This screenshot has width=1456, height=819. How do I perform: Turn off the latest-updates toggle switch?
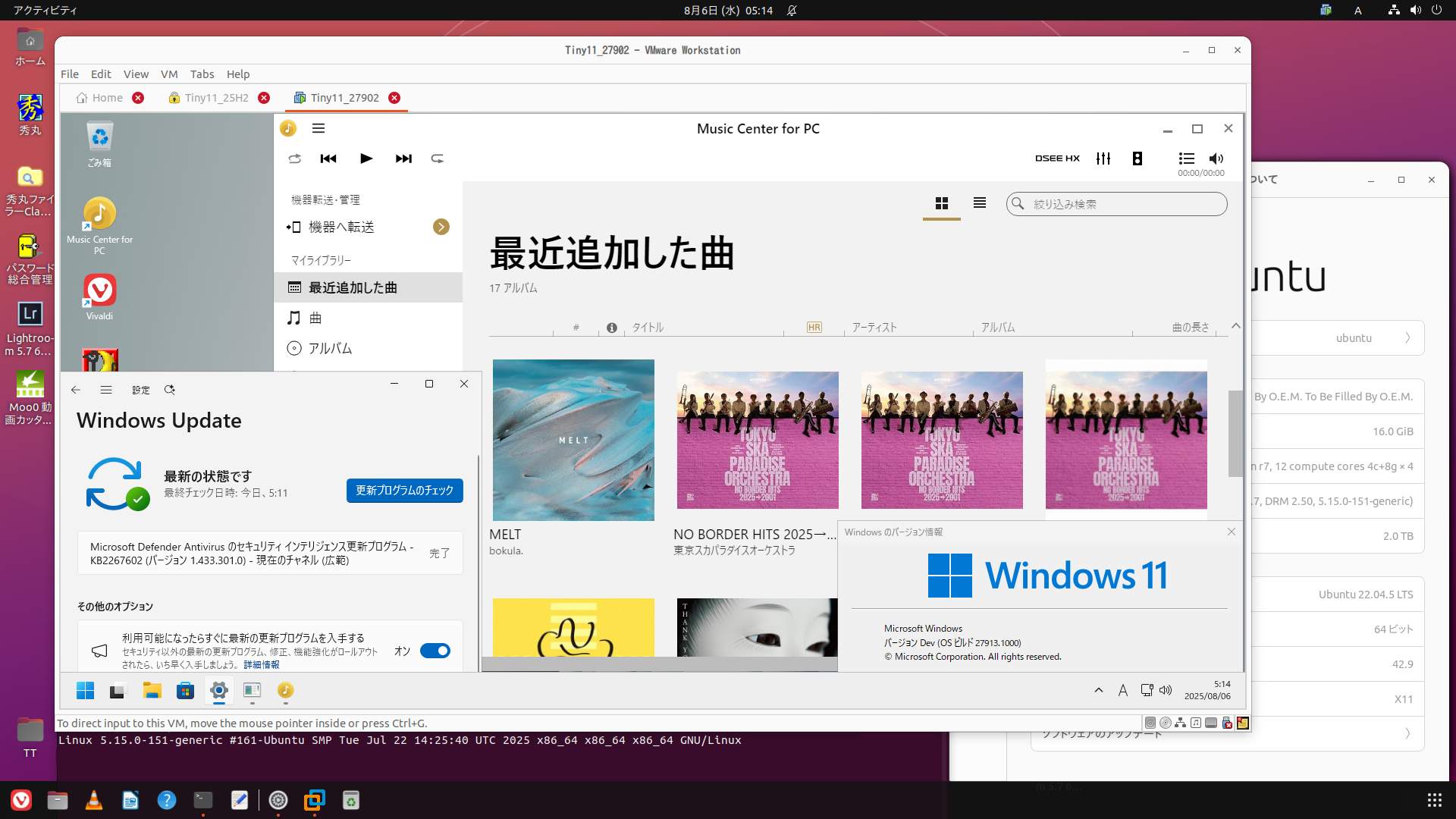pos(435,651)
